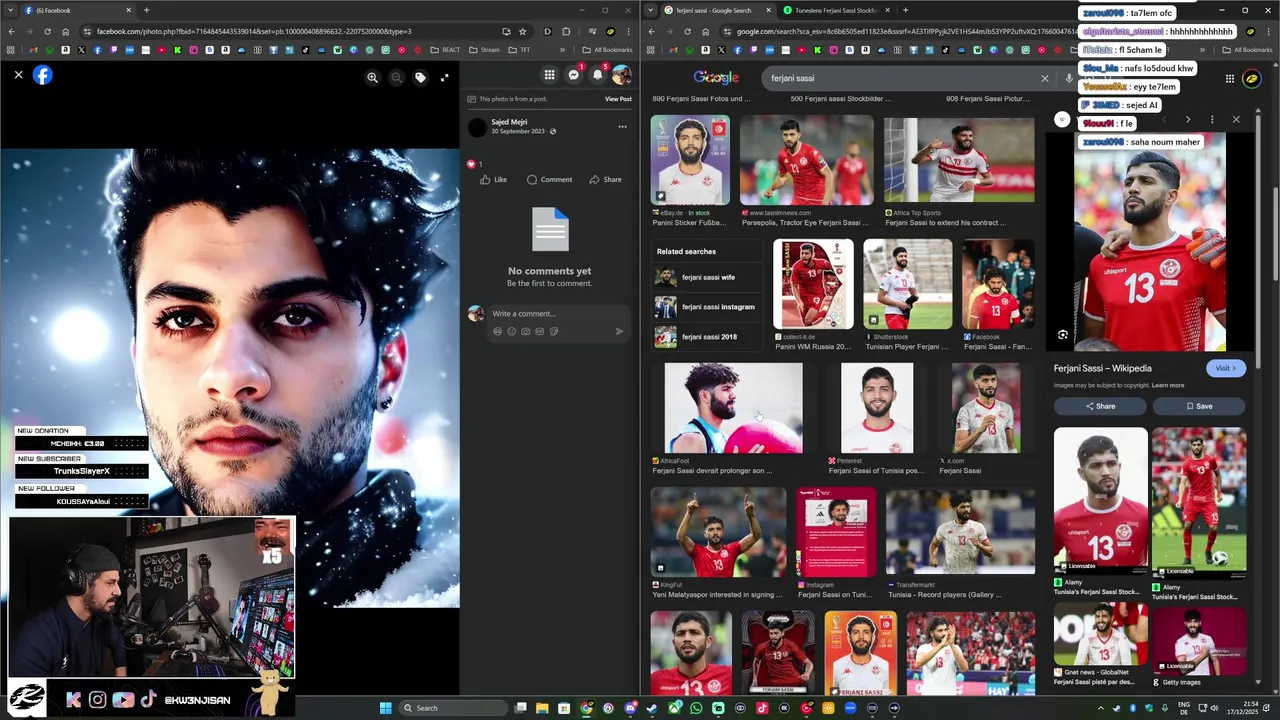Open the TFT bookmarks folder
The width and height of the screenshot is (1280, 720).
519,50
